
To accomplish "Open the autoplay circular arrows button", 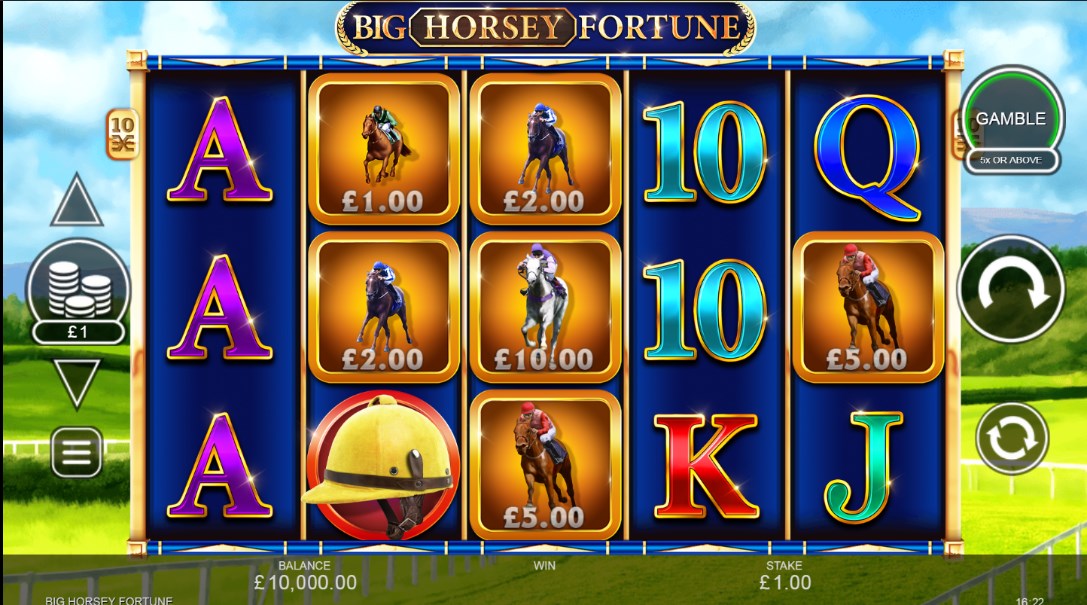I will [x=1011, y=438].
